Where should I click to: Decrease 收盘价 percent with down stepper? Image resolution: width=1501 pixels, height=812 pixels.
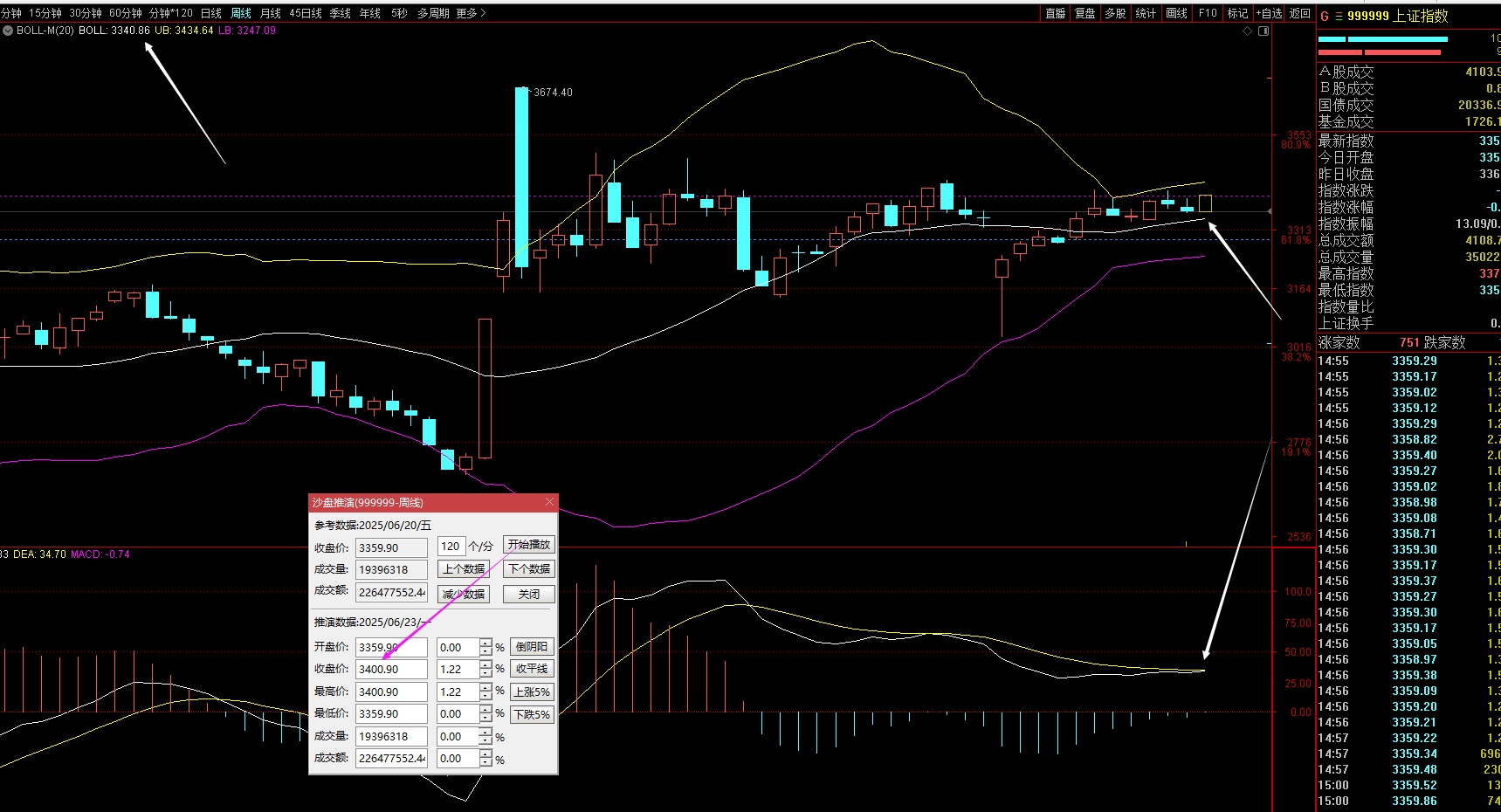coord(486,673)
